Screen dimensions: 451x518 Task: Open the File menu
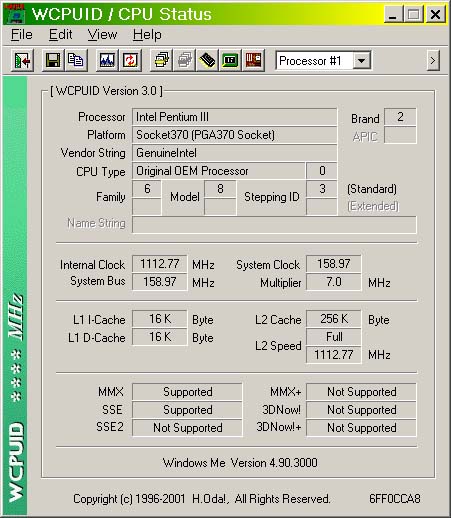coord(22,35)
